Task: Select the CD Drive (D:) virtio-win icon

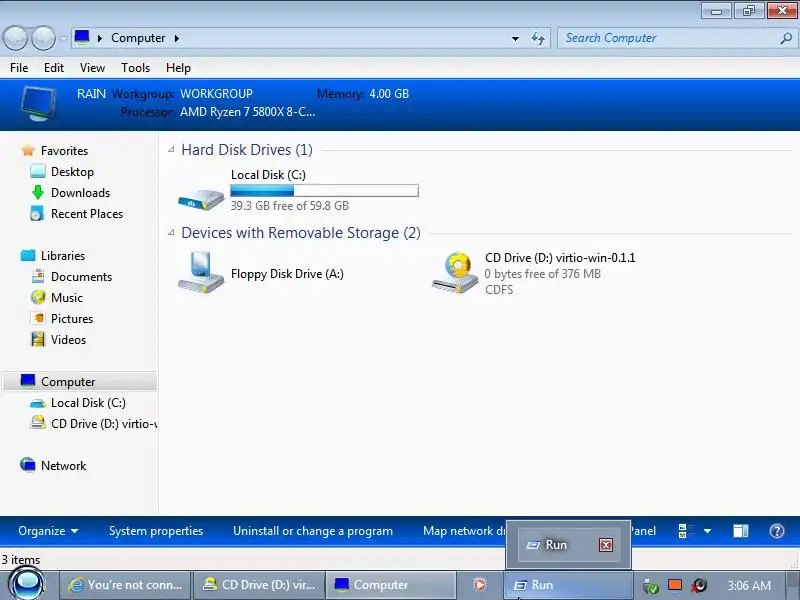Action: pos(455,273)
